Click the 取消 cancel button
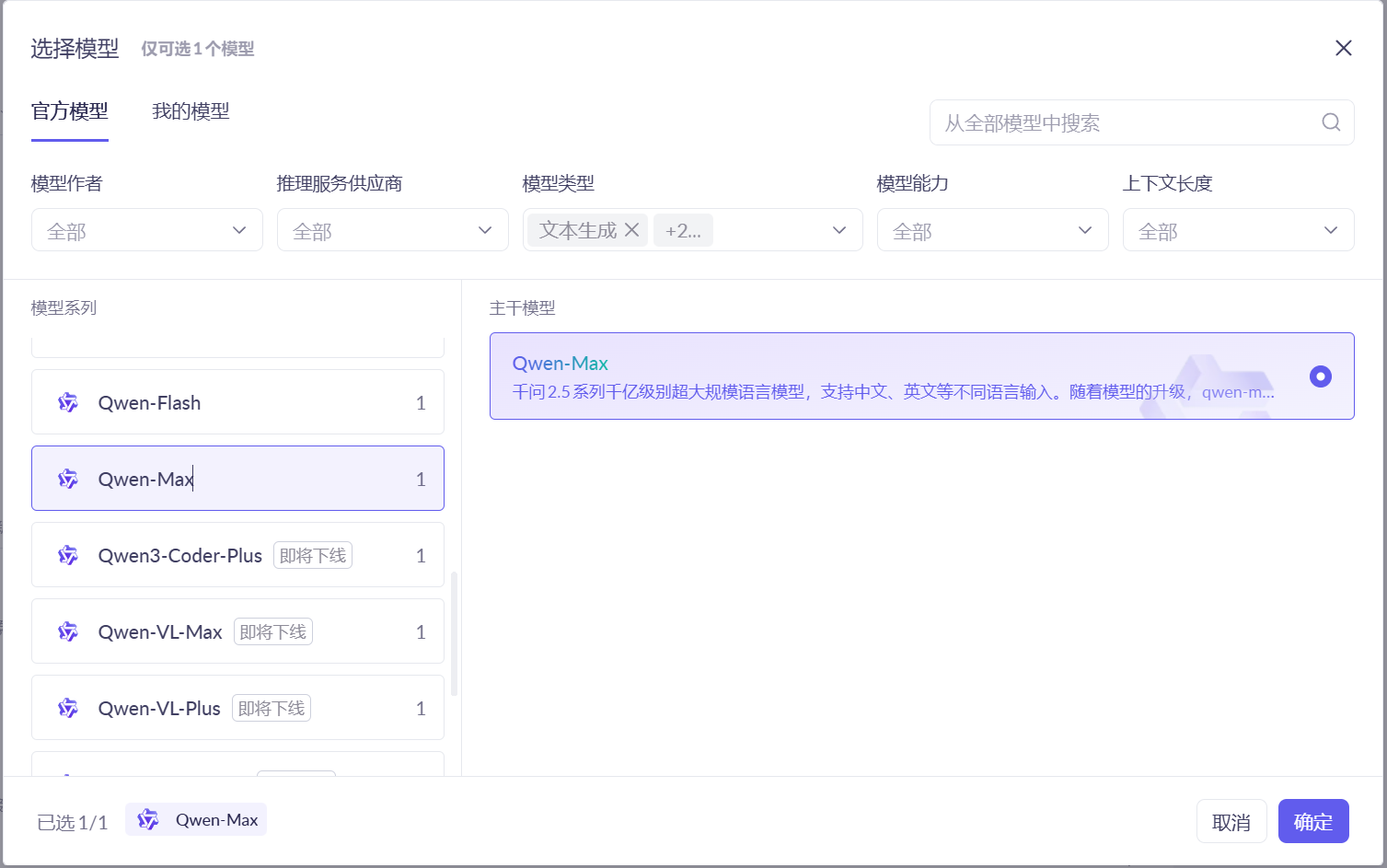The height and width of the screenshot is (868, 1387). (1231, 821)
